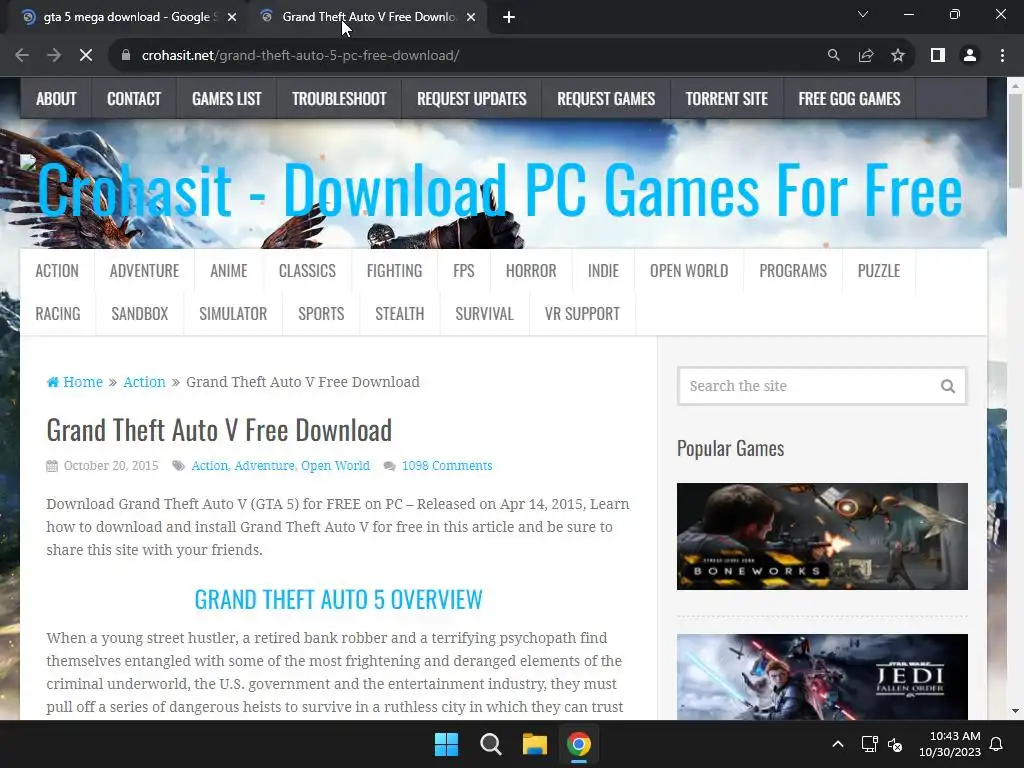Click the Crohasit site title banner
This screenshot has width=1024, height=768.
[x=500, y=189]
